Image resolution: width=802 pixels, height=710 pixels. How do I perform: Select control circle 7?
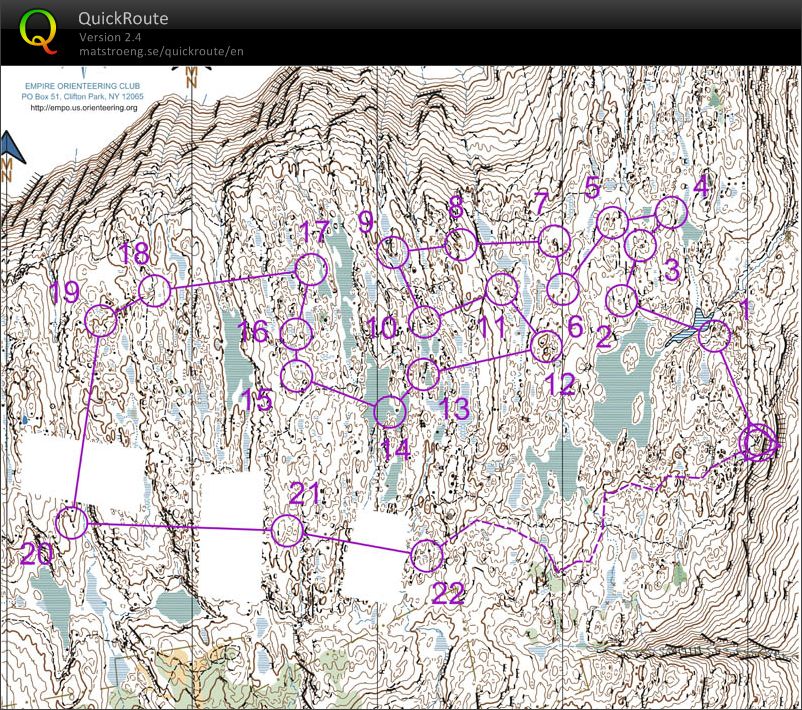tap(554, 242)
